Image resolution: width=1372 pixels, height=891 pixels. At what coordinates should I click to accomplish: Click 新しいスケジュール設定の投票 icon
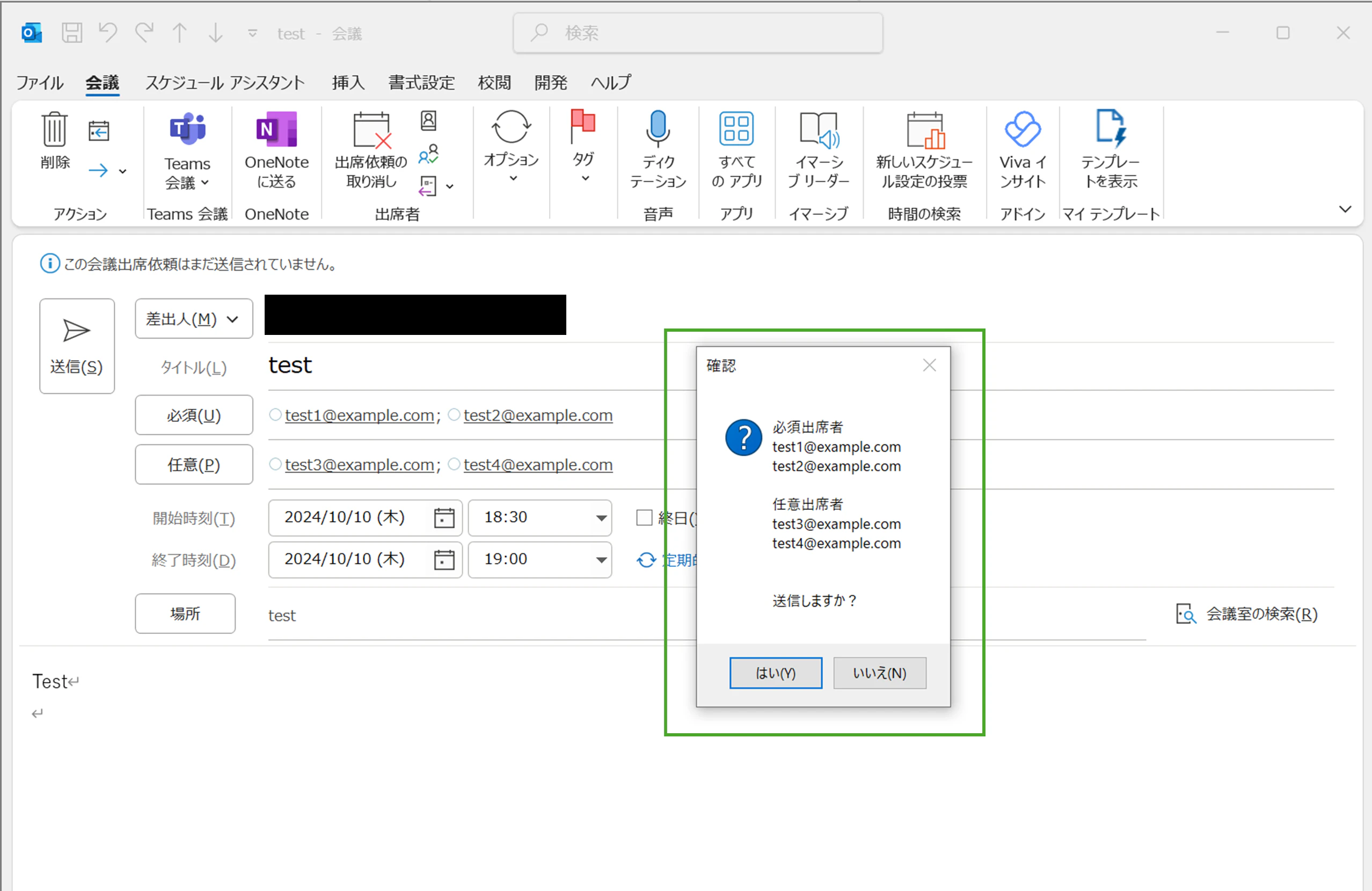[x=925, y=130]
